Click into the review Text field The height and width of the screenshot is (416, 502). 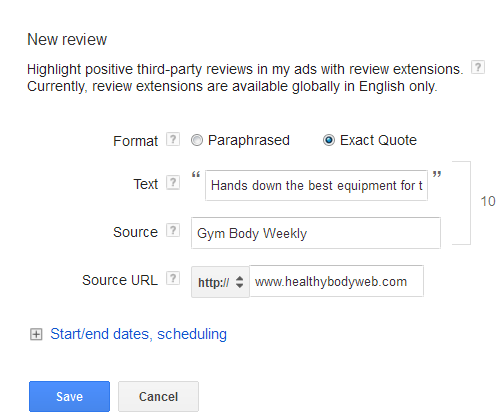316,185
